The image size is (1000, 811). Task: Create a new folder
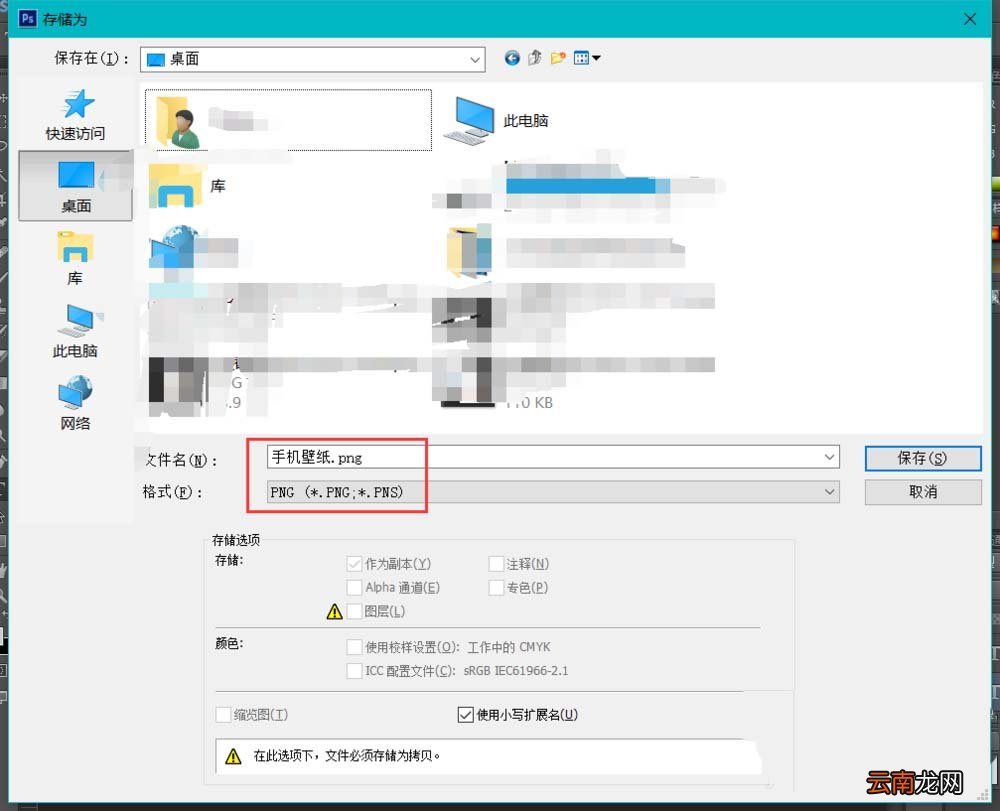coord(558,58)
